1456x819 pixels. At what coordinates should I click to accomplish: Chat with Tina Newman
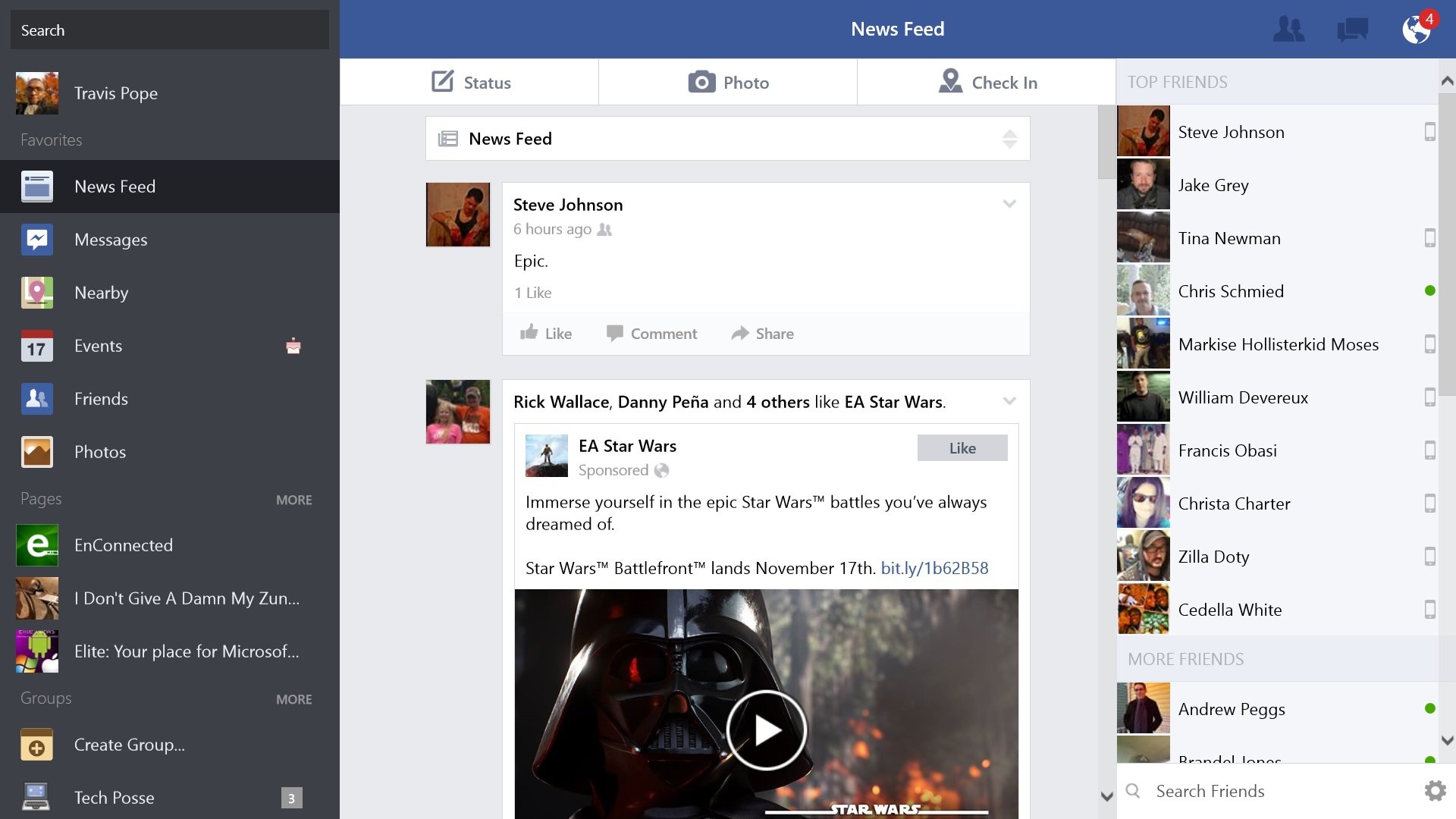pyautogui.click(x=1278, y=238)
